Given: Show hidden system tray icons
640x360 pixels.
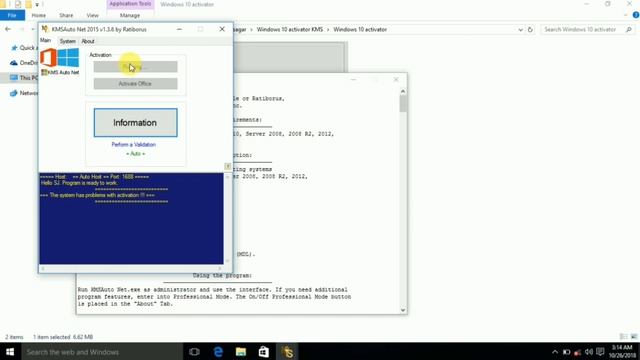Looking at the screenshot, I should pos(555,352).
